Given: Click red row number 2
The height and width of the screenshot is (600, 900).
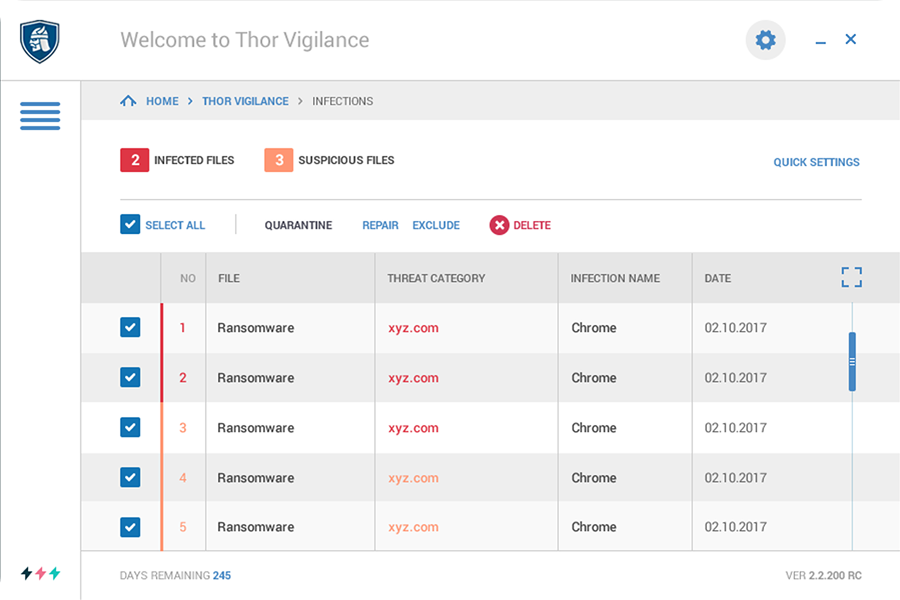Looking at the screenshot, I should click(183, 378).
